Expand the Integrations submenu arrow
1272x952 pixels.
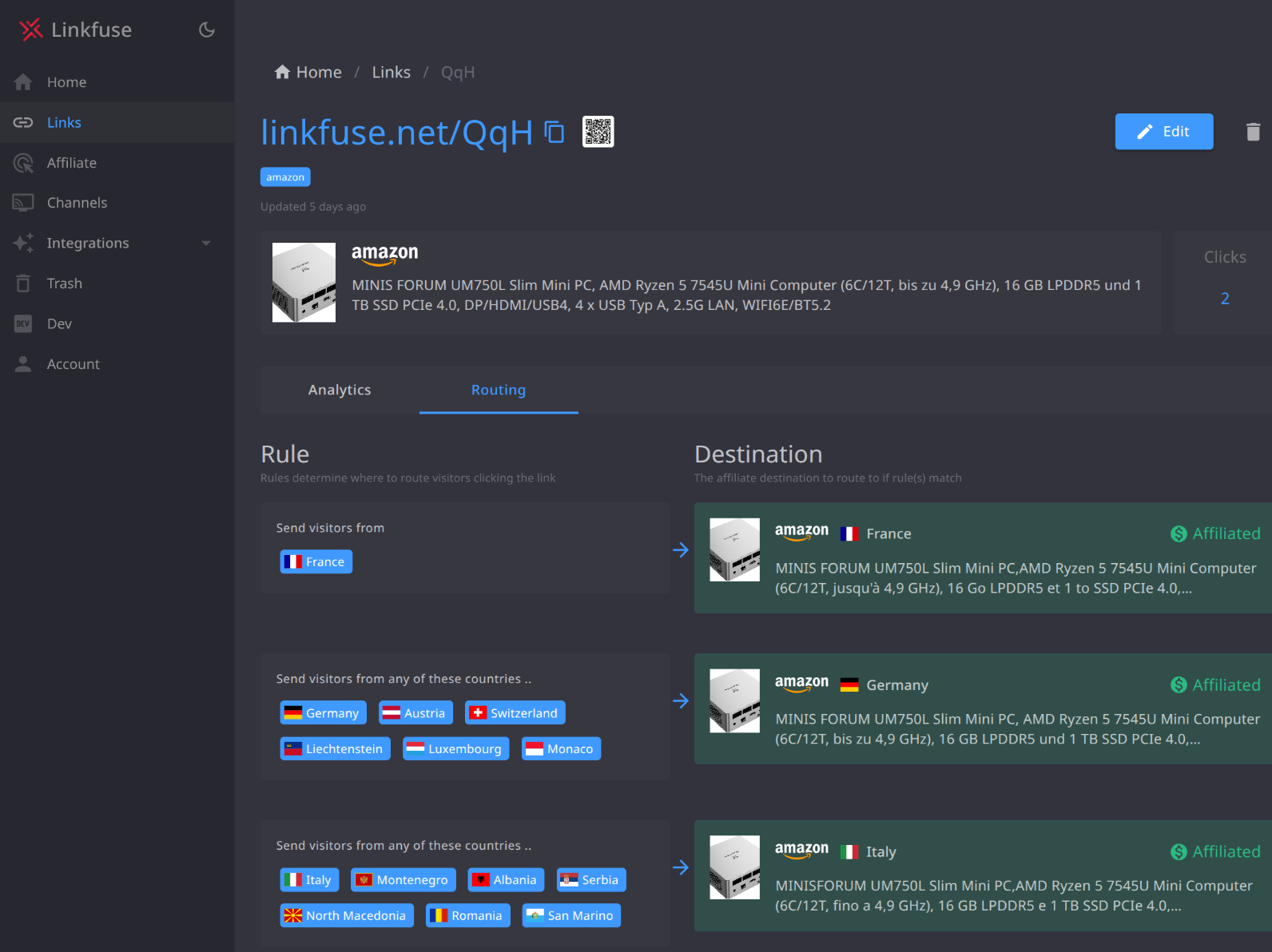click(206, 243)
